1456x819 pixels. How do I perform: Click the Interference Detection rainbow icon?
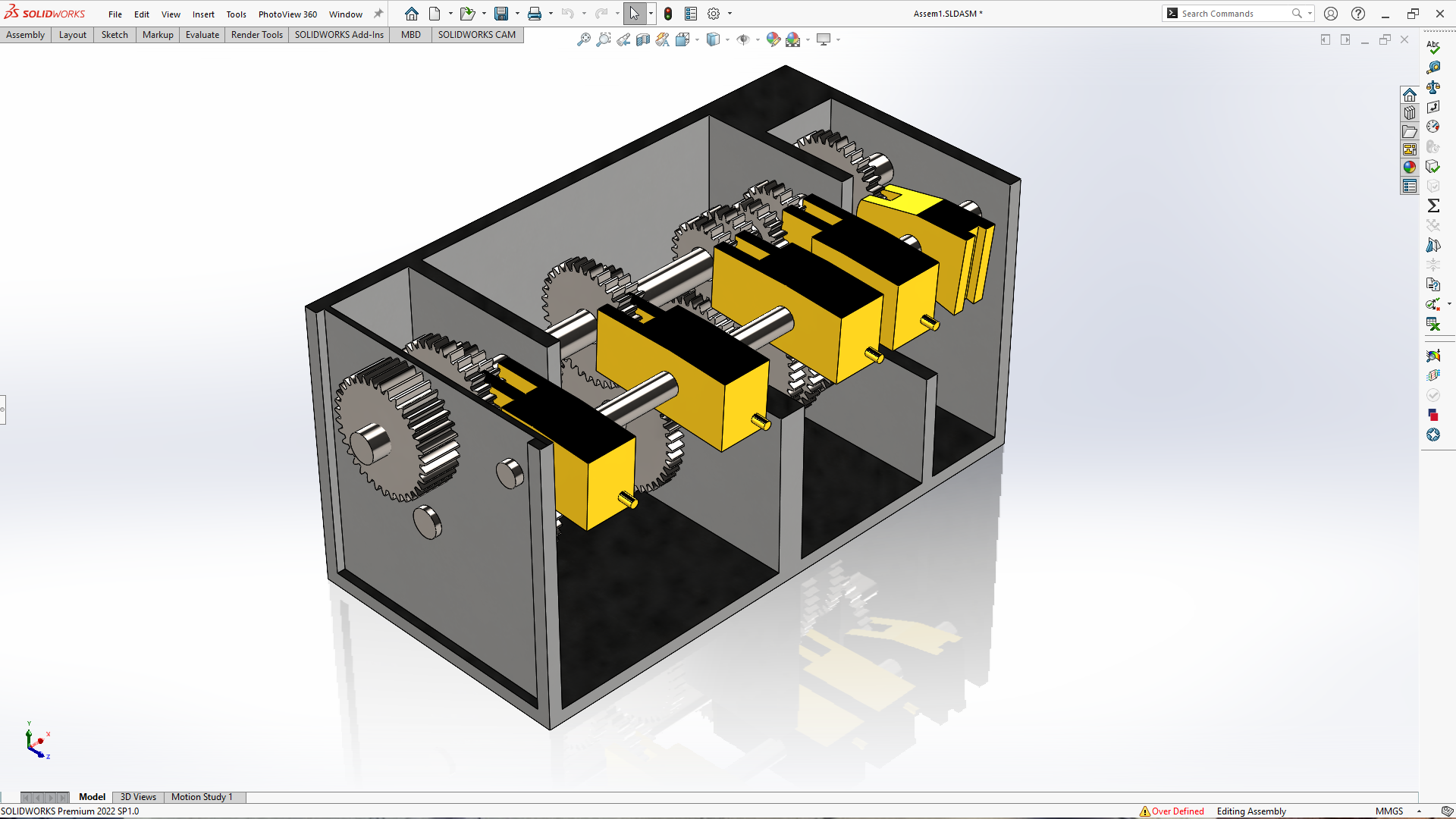tap(1433, 356)
